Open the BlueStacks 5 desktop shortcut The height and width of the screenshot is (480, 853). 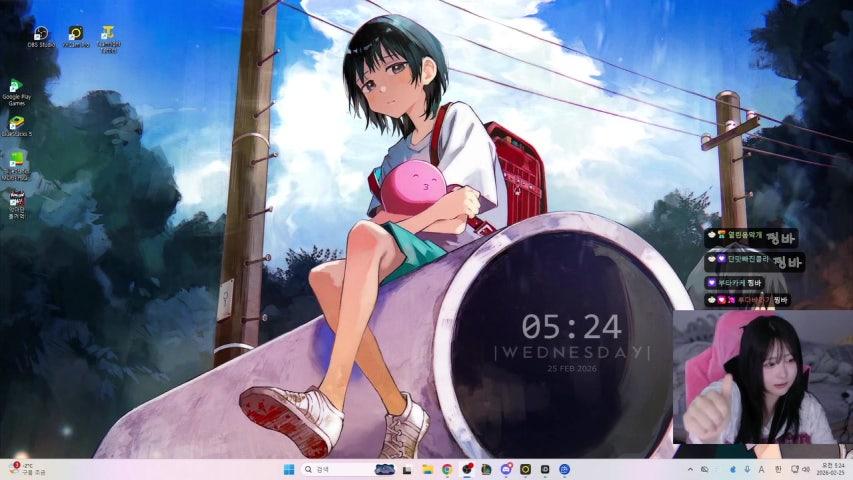16,126
